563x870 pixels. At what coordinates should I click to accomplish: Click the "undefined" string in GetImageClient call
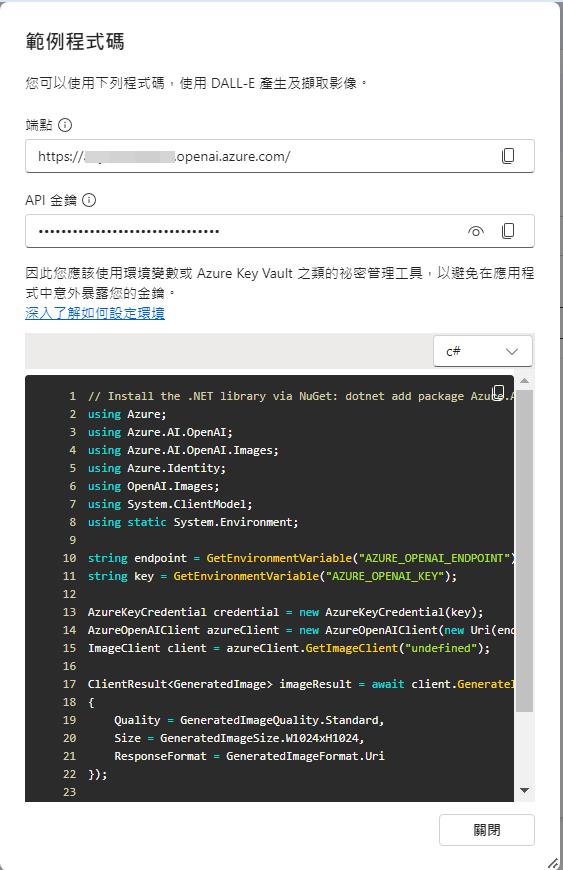click(x=438, y=648)
